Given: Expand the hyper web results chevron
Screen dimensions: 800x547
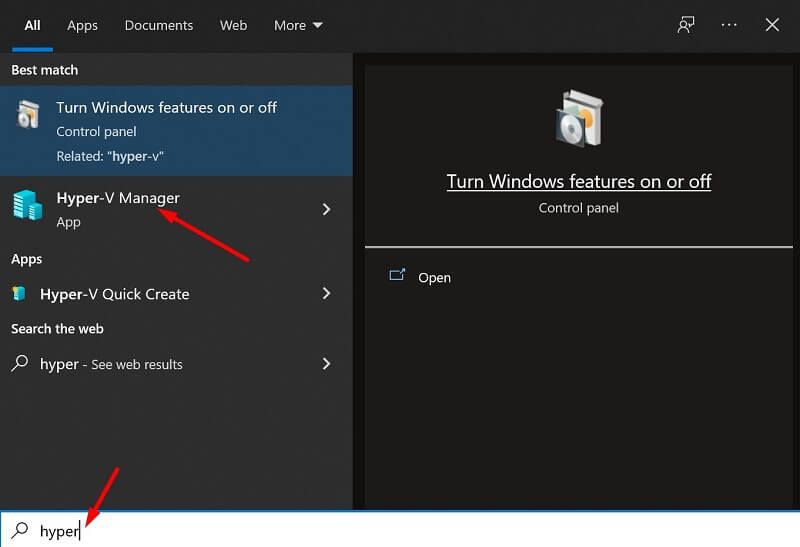Looking at the screenshot, I should tap(327, 364).
